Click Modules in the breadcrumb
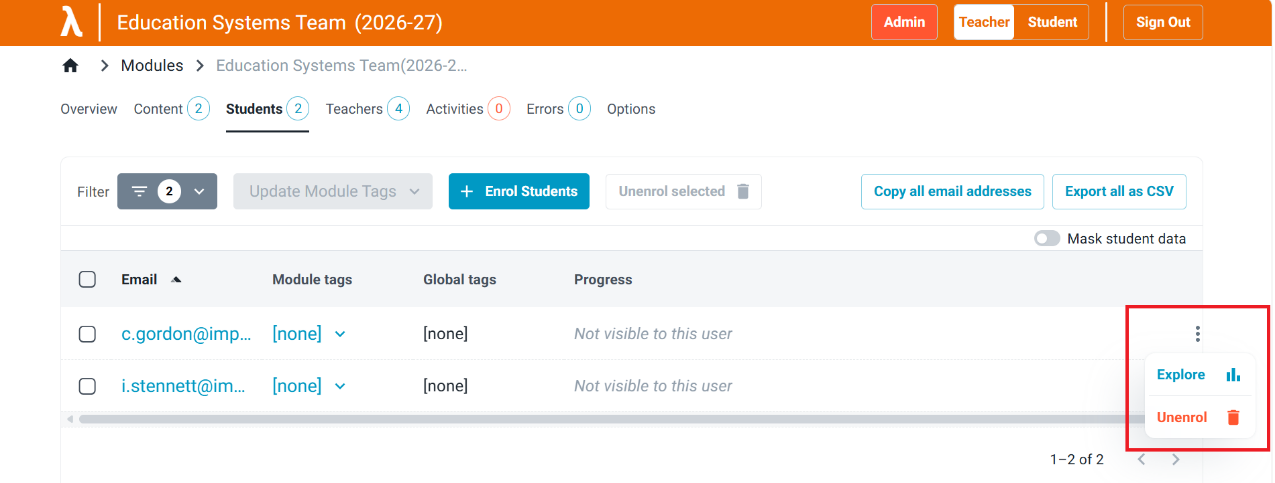 click(x=152, y=66)
